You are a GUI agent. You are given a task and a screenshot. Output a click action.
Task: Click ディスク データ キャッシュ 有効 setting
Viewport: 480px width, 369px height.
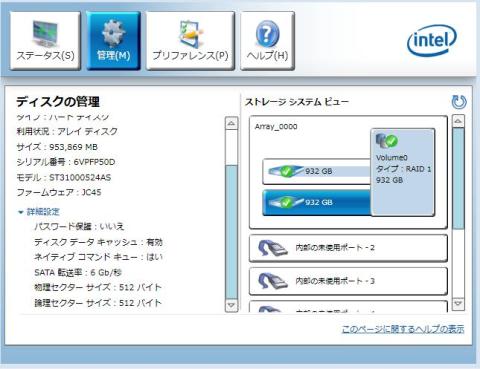(98, 242)
